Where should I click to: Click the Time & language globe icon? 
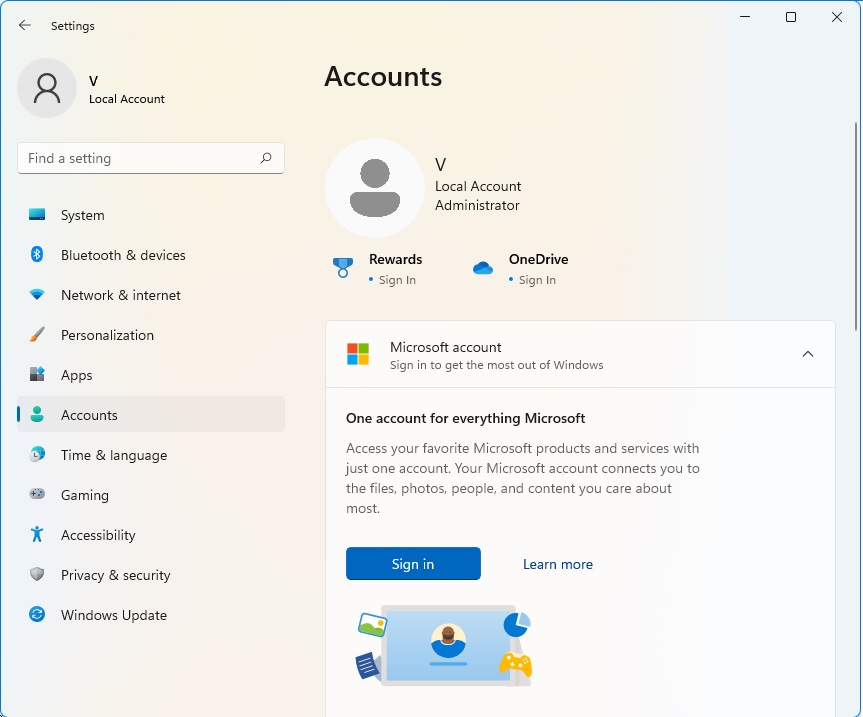pyautogui.click(x=37, y=455)
